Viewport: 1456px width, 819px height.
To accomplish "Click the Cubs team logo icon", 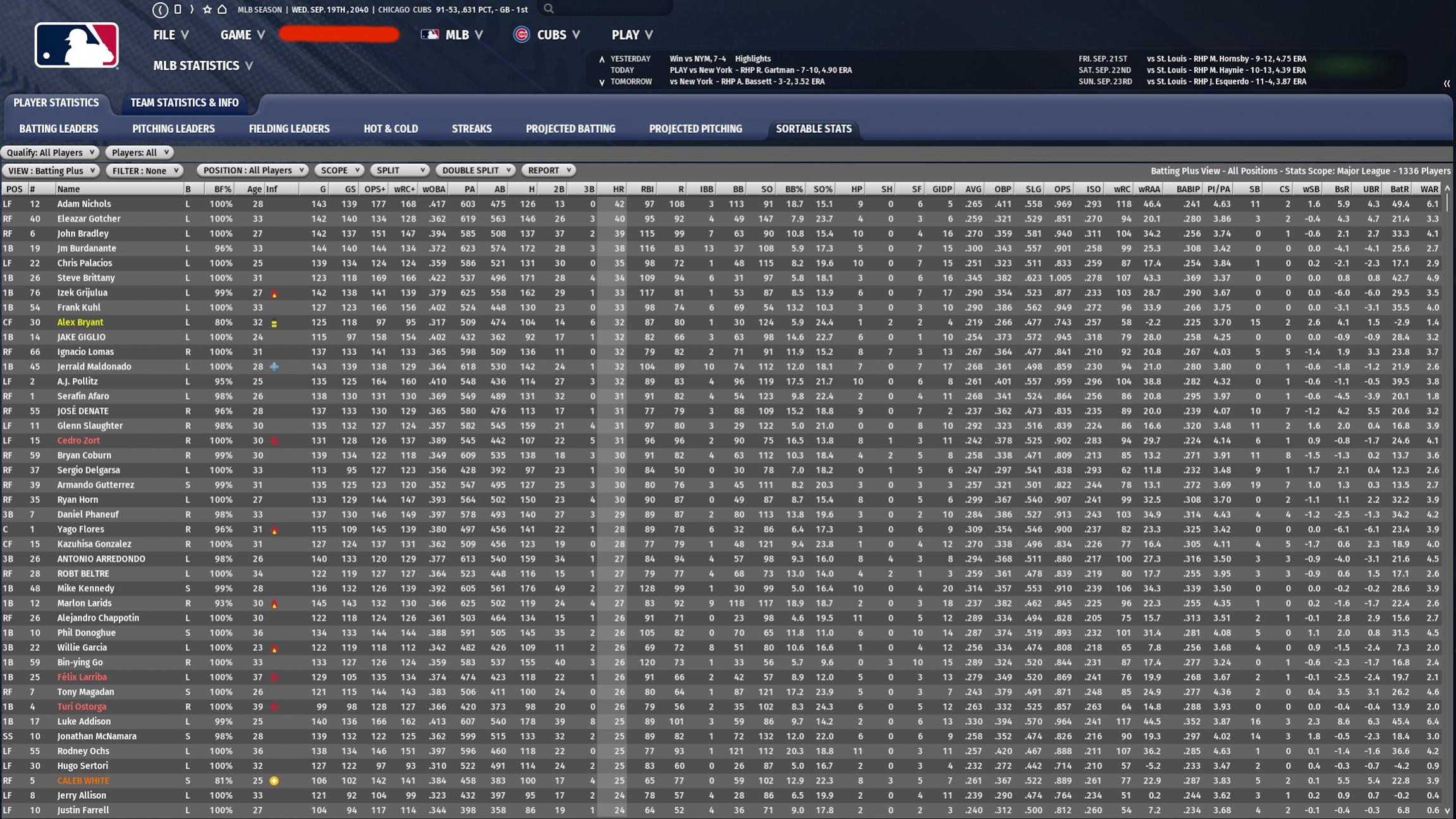I will (x=521, y=35).
